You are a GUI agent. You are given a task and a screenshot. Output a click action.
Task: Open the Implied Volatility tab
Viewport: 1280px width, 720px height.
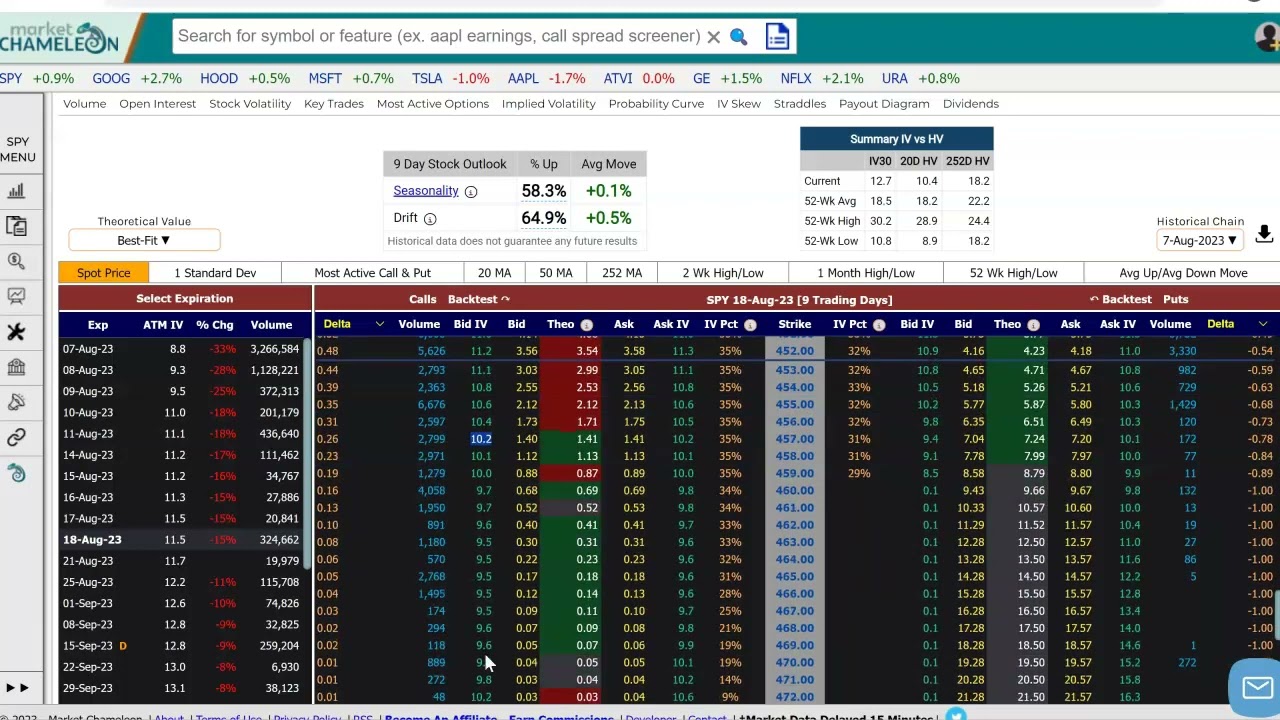click(549, 104)
